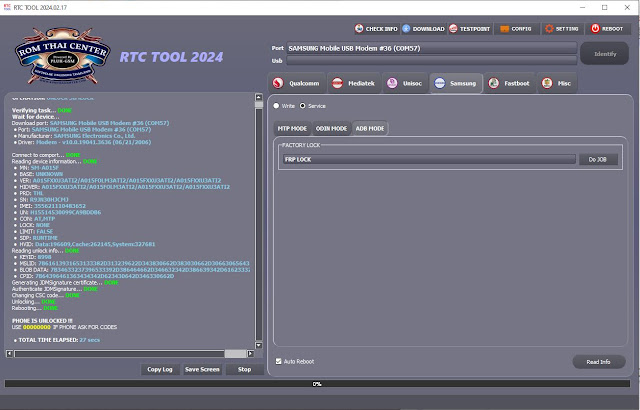Screen dimensions: 640x410
Task: Open the DOWNLOAD toolbar button
Action: 423,29
